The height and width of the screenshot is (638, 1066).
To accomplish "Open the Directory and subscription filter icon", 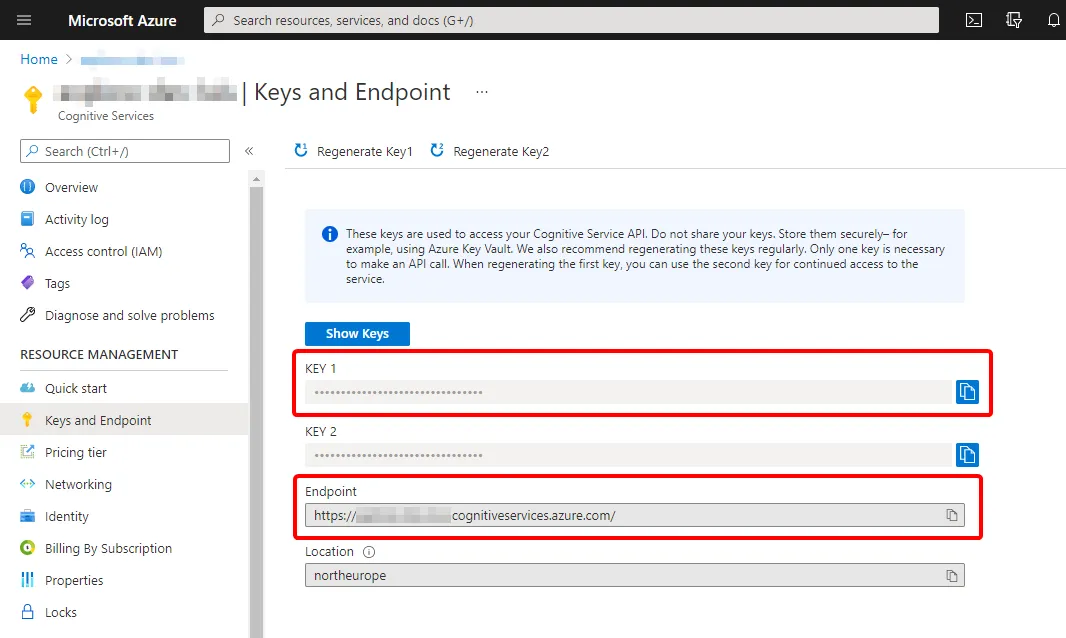I will coord(1014,20).
